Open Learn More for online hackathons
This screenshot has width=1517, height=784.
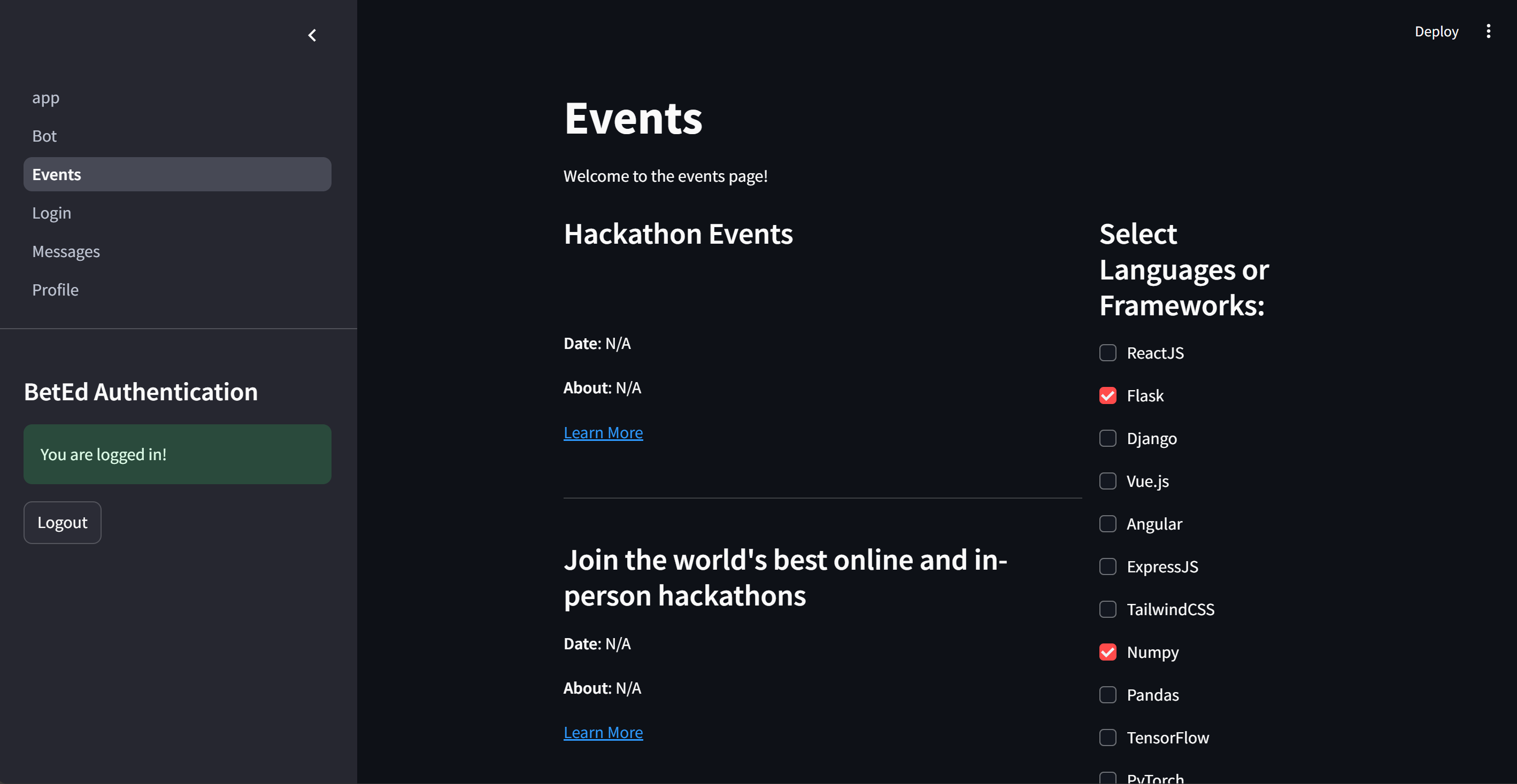(x=603, y=732)
